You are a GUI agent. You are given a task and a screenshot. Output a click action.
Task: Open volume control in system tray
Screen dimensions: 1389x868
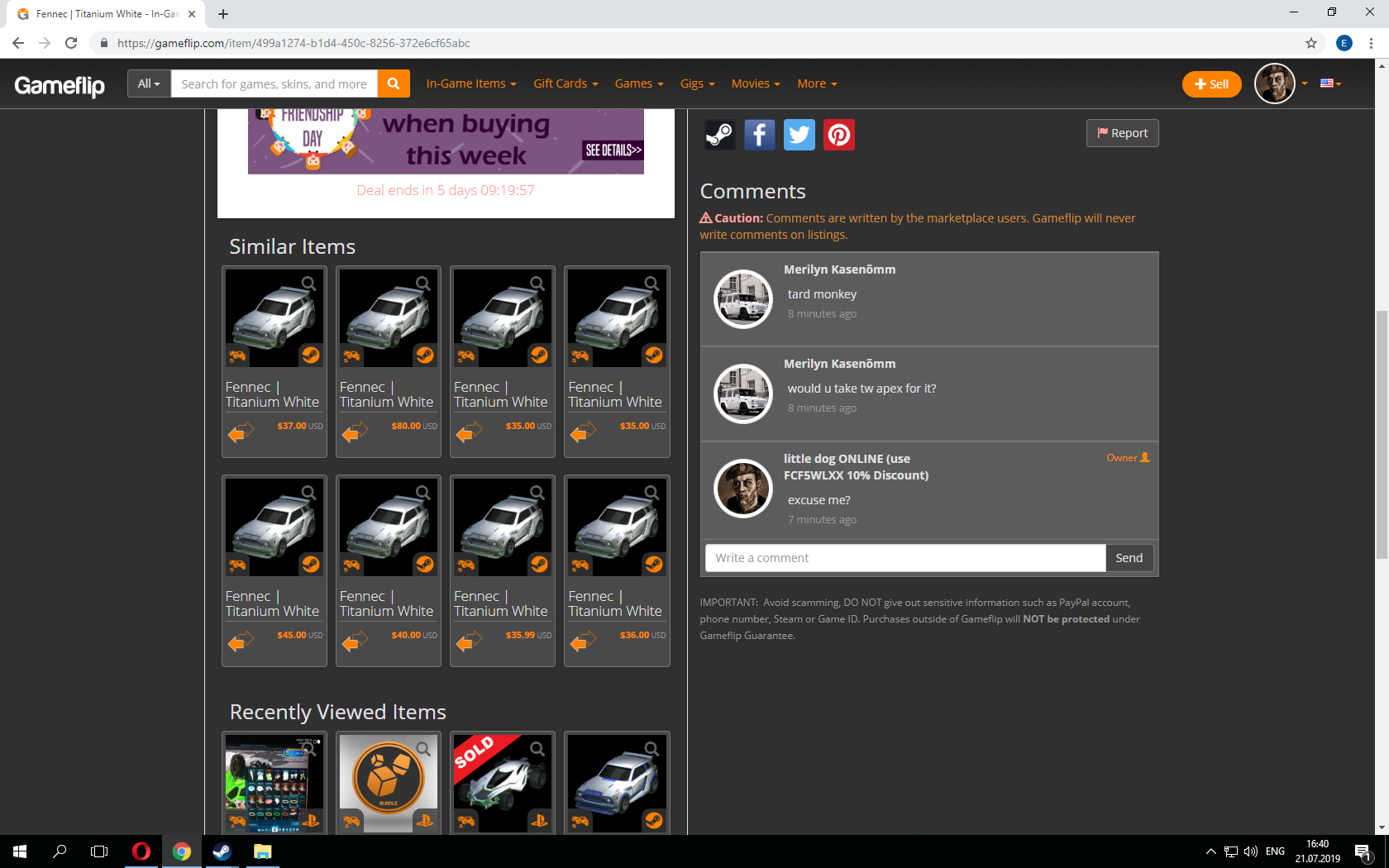[x=1250, y=851]
